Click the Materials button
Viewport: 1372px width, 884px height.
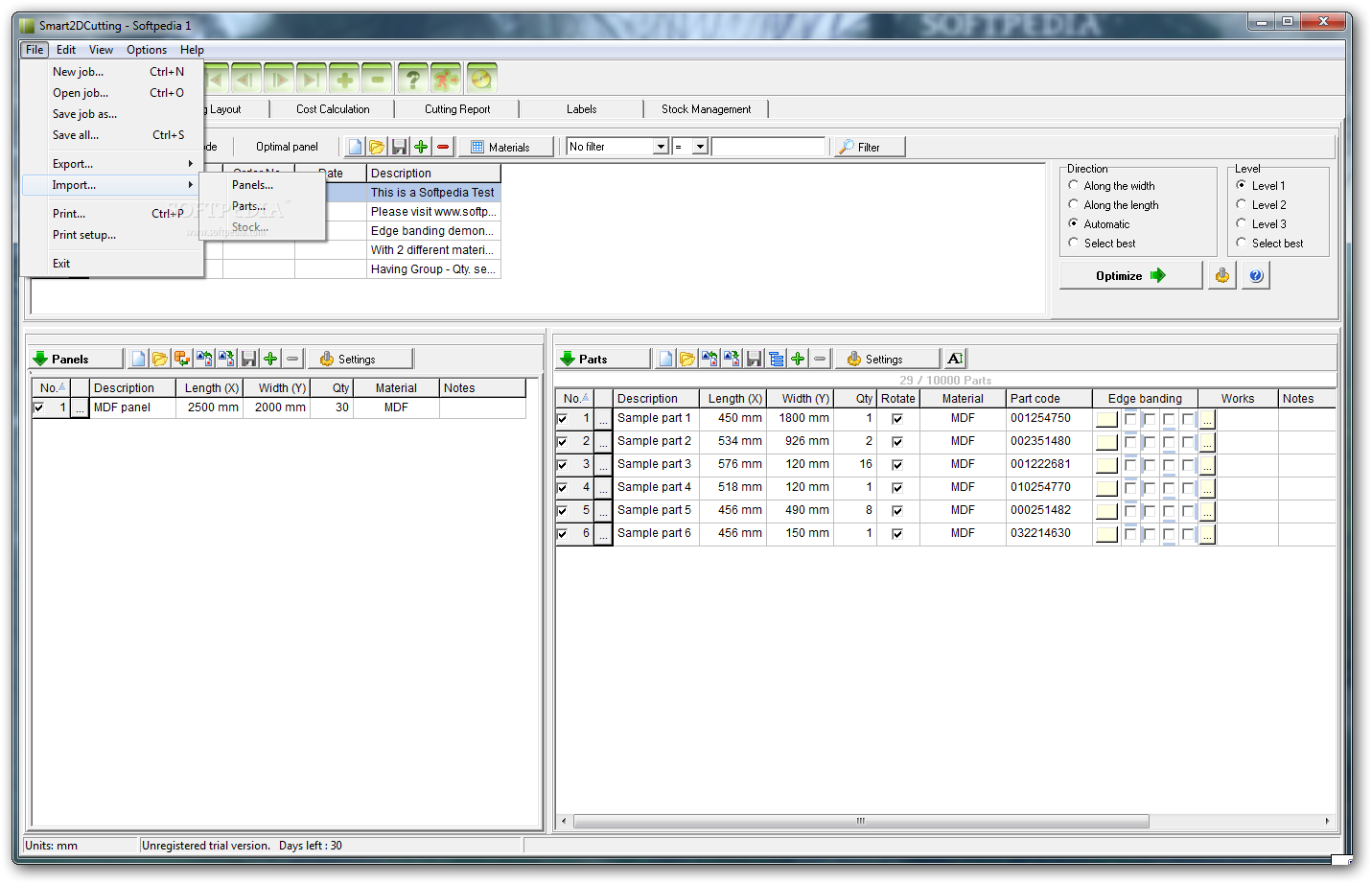pyautogui.click(x=506, y=147)
